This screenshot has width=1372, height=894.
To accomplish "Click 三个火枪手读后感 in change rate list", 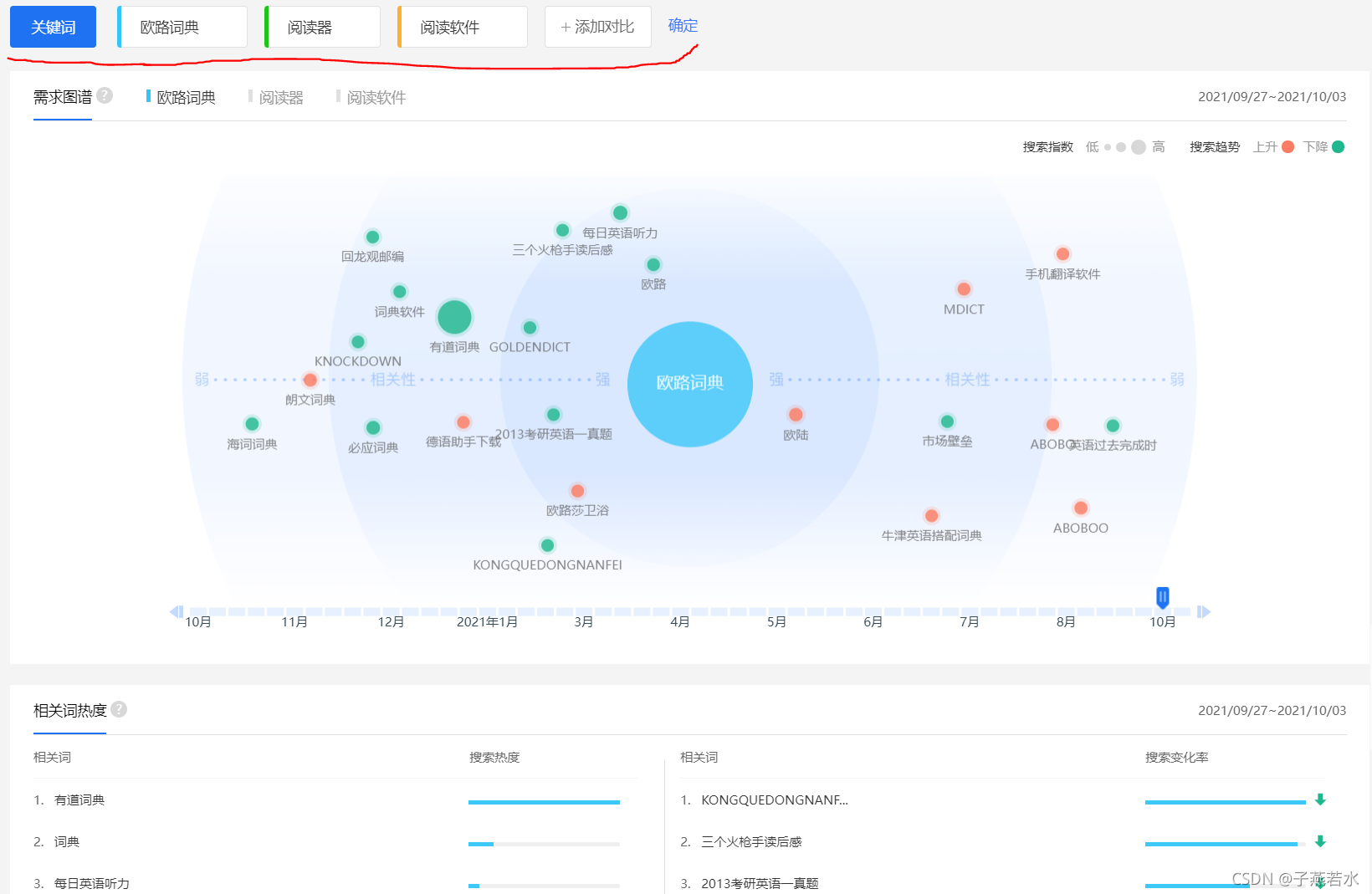I will 751,842.
